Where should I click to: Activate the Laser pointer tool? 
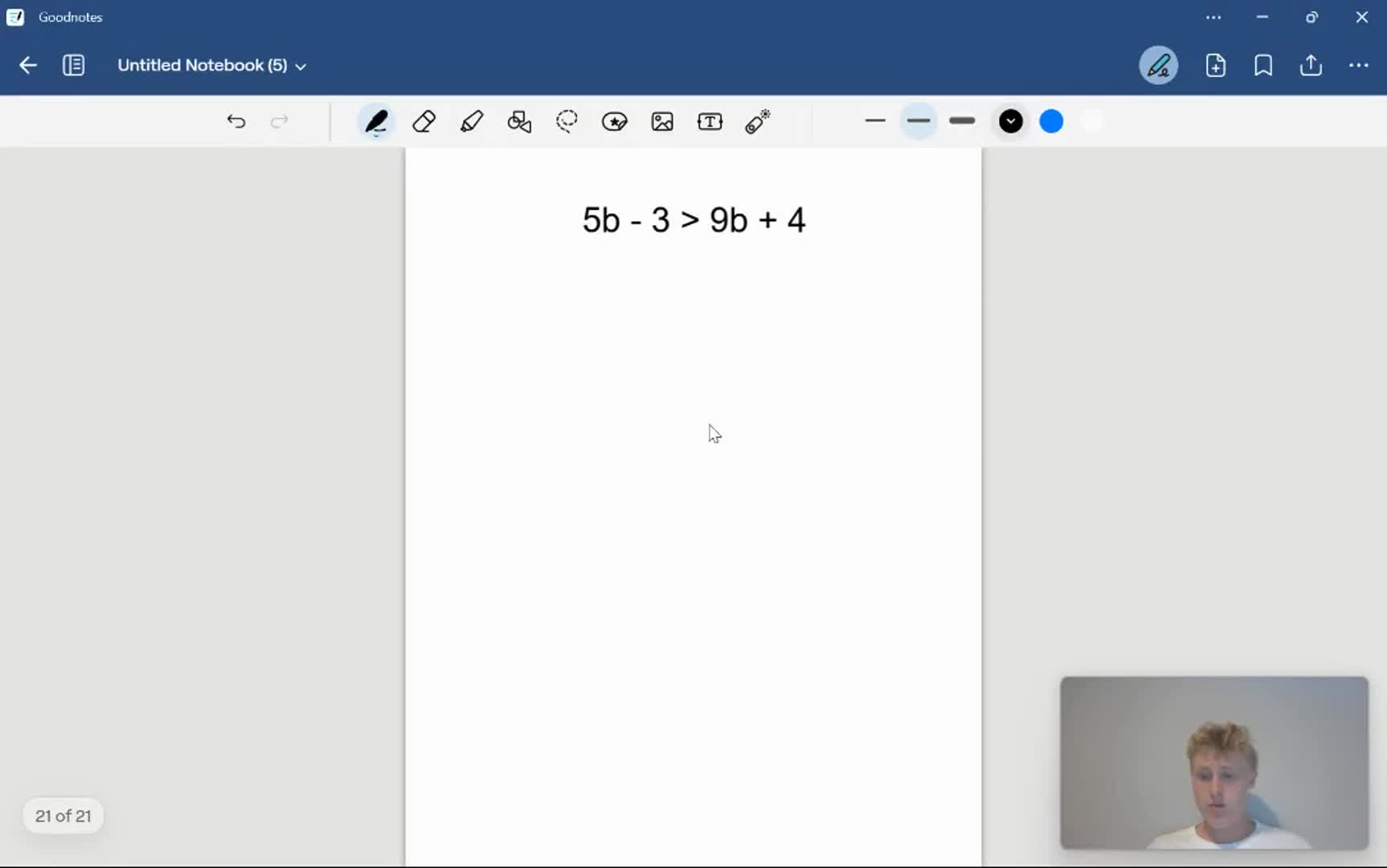click(x=757, y=122)
